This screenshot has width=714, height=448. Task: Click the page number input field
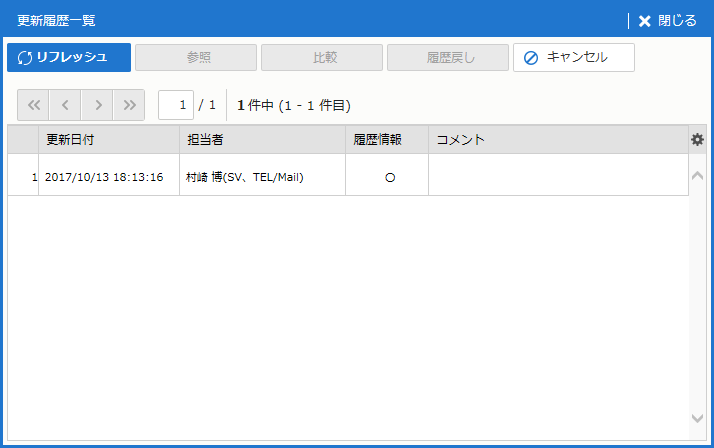(x=176, y=104)
